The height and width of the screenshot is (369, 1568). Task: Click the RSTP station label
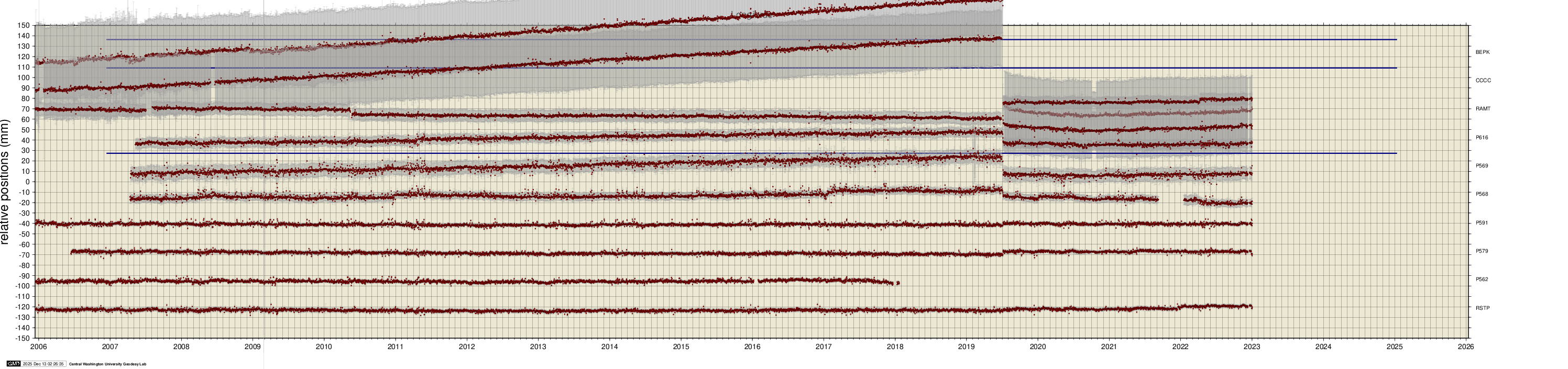(x=1482, y=308)
